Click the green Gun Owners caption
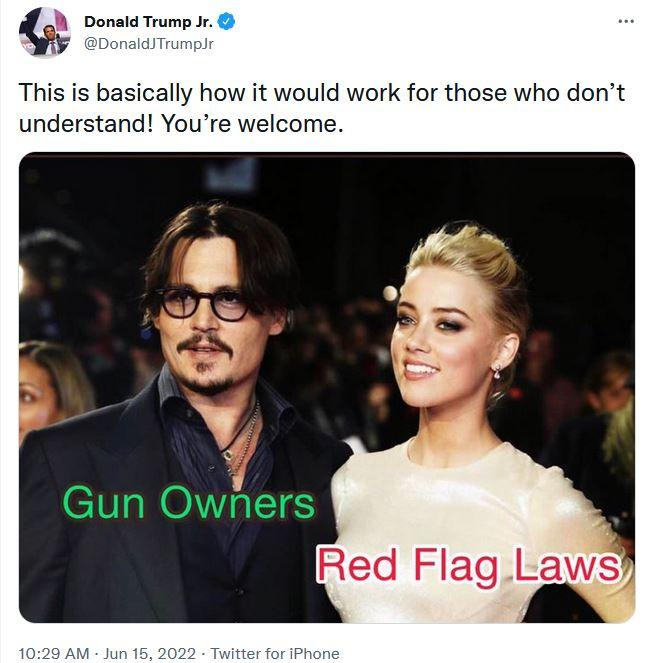Image resolution: width=646 pixels, height=663 pixels. (189, 503)
